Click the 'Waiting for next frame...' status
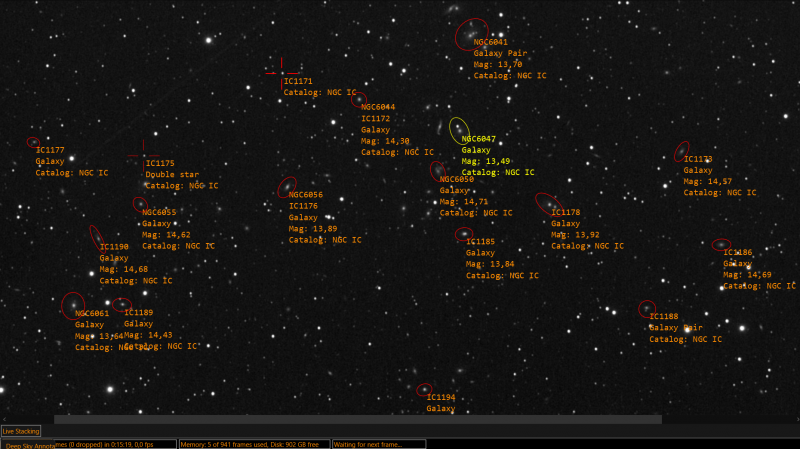 coord(379,444)
